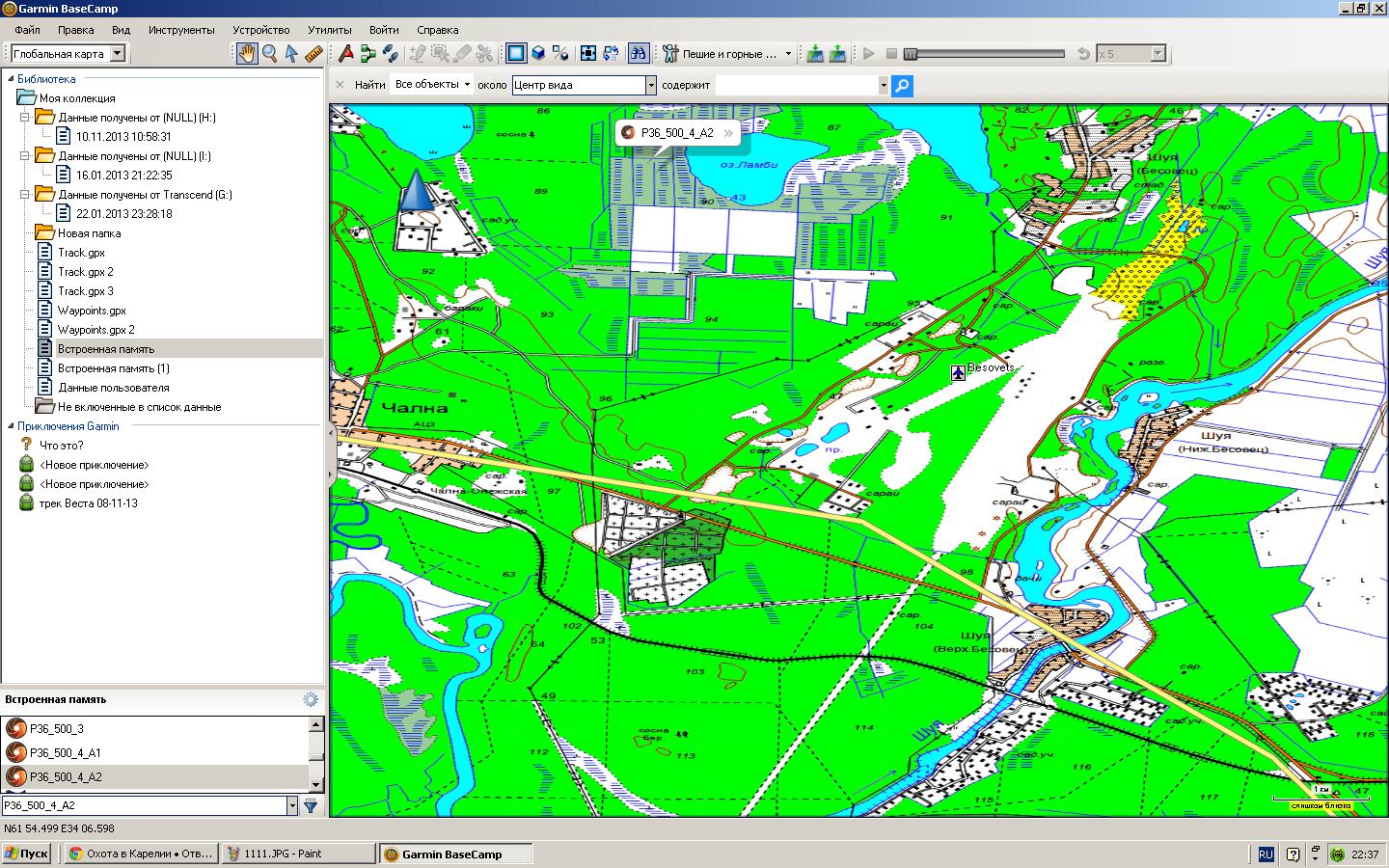Click the gear icon beside Встроенная память

(310, 700)
